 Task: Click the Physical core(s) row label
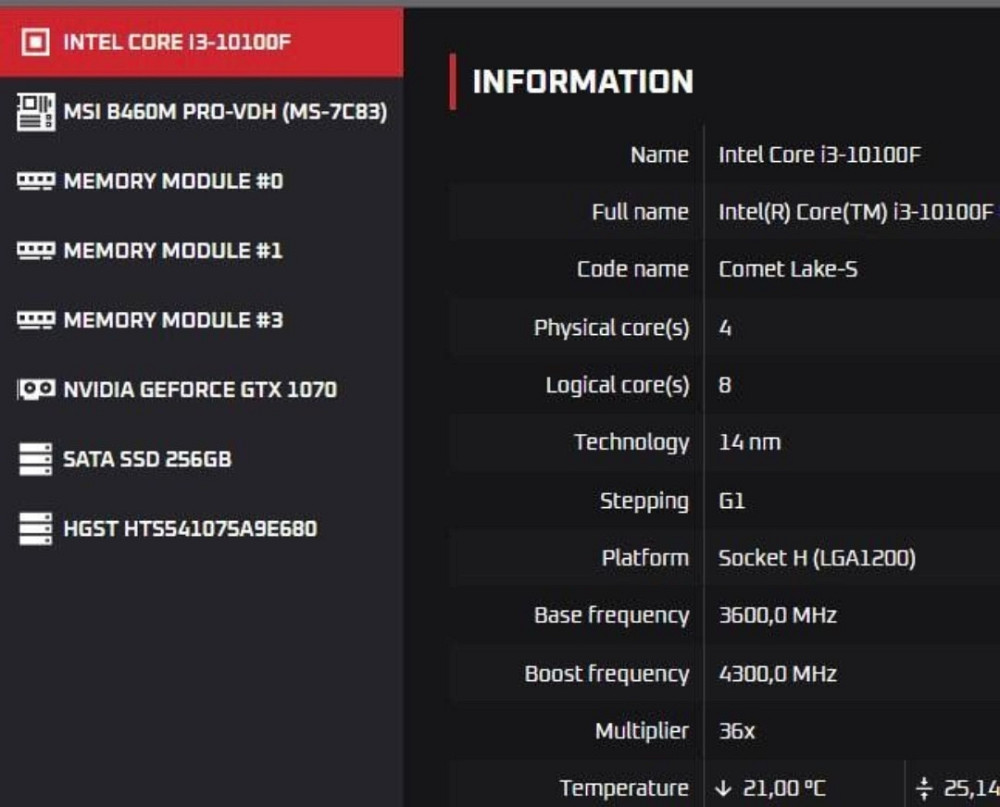(x=611, y=328)
